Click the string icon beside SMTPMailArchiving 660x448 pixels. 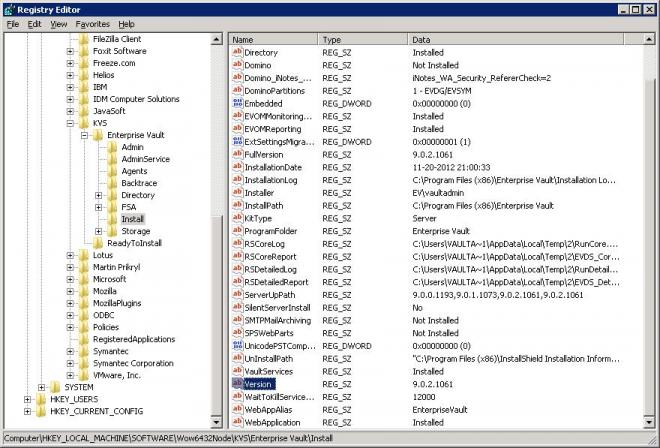pyautogui.click(x=237, y=320)
